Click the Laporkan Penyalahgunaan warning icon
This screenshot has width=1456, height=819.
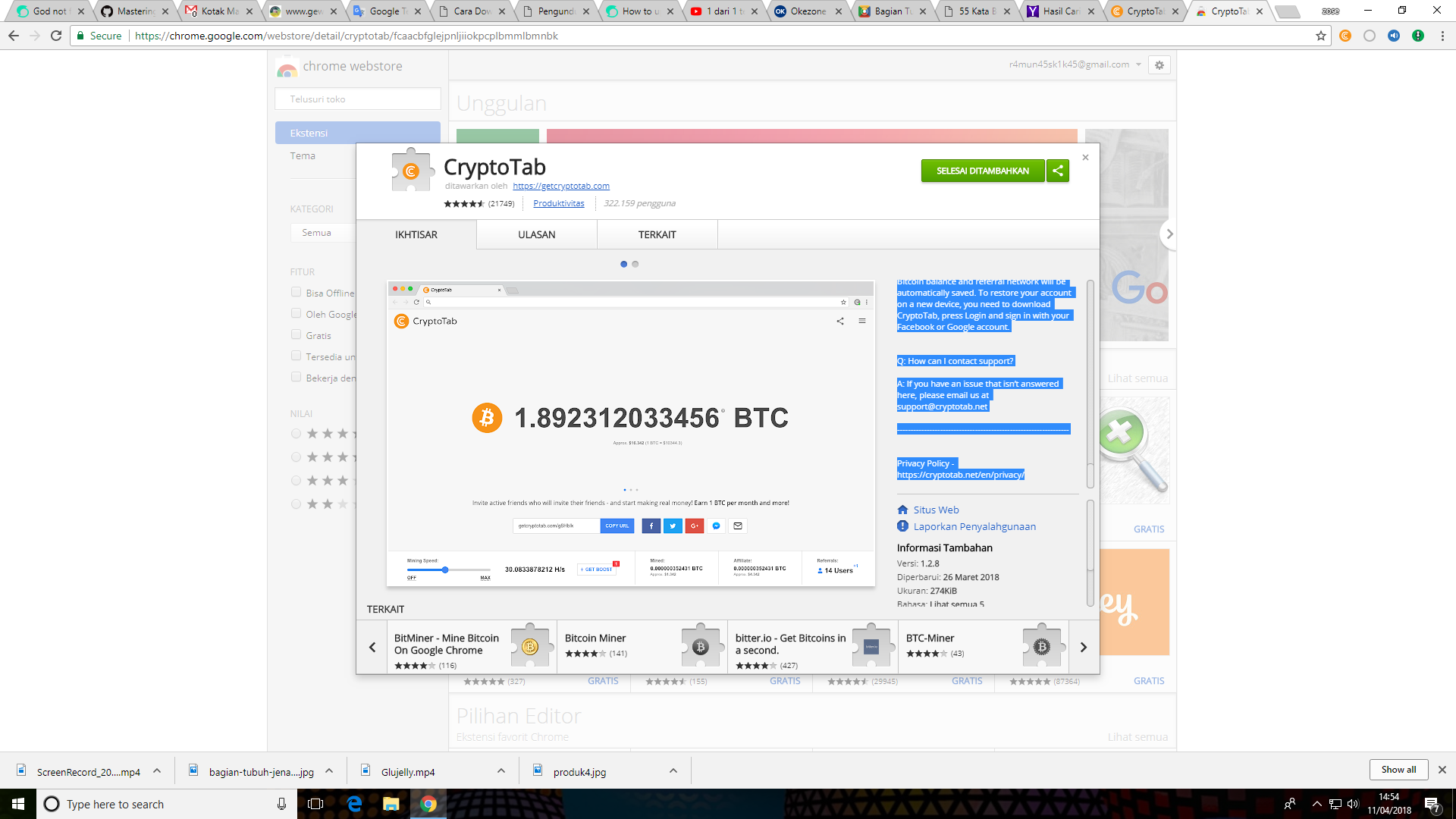tap(902, 526)
